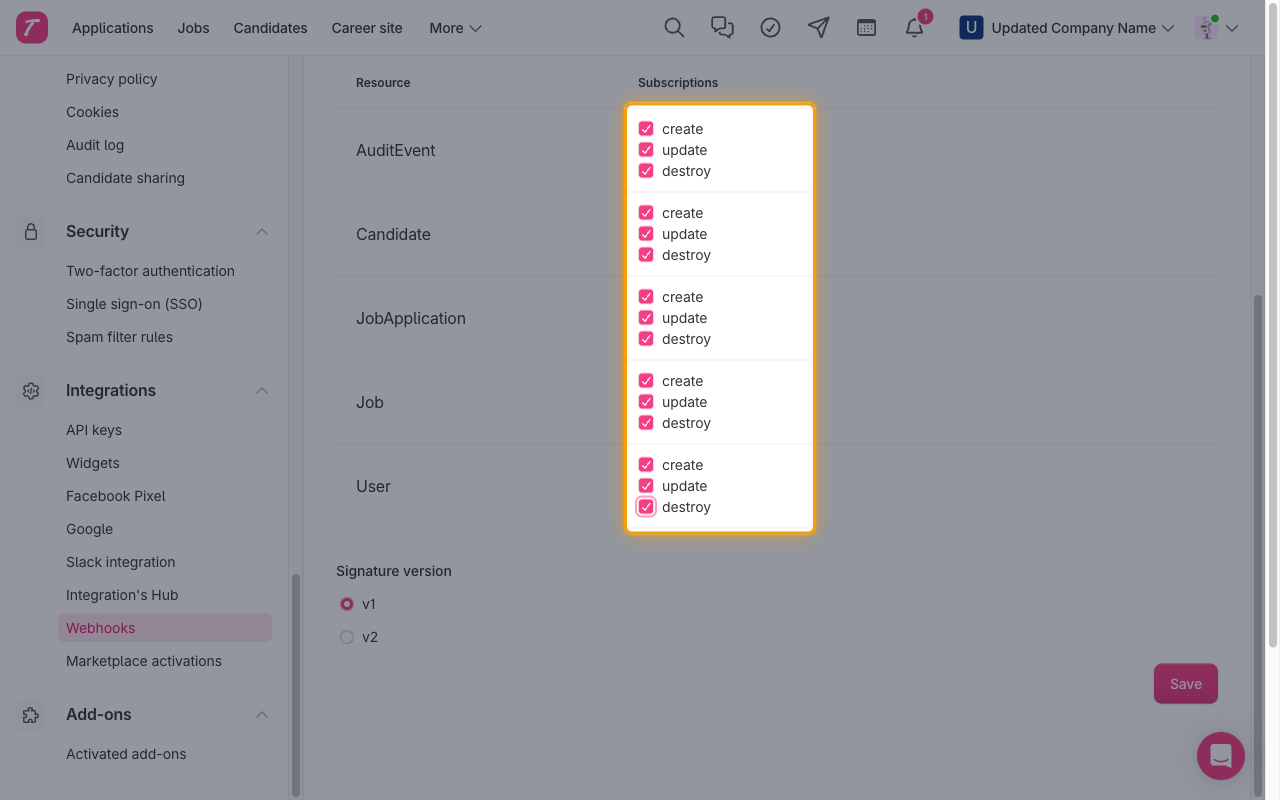Image resolution: width=1280 pixels, height=800 pixels.
Task: Collapse the Add-ons section chevron
Action: (262, 714)
